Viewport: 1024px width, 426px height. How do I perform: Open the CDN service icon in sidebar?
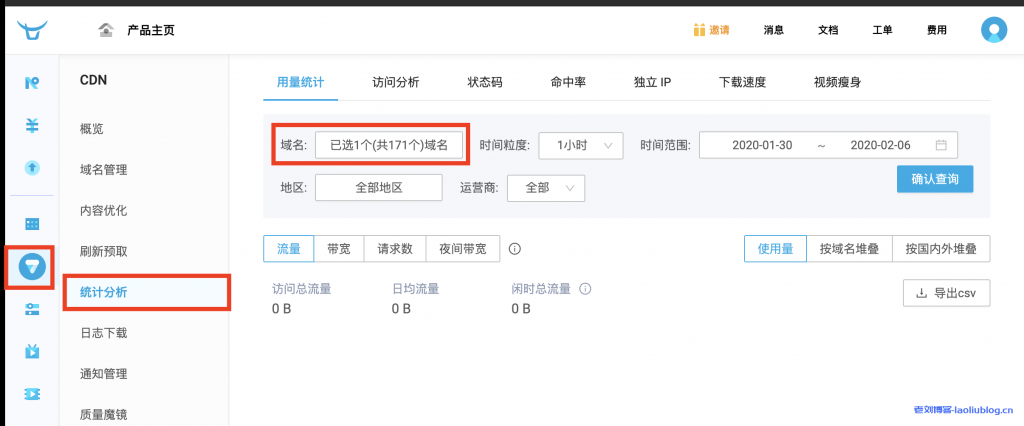(x=32, y=267)
